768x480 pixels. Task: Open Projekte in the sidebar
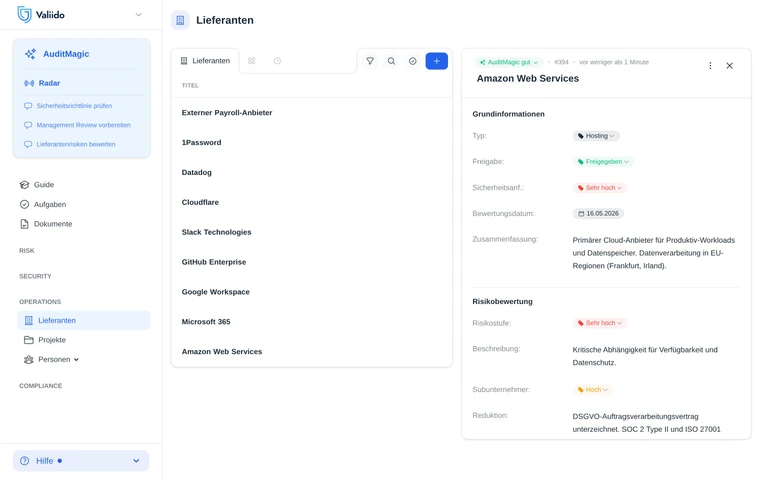point(51,340)
